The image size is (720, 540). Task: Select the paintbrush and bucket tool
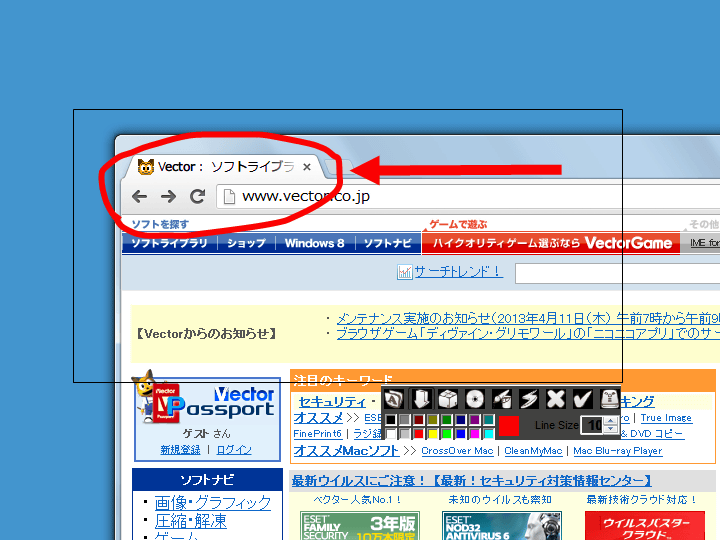click(502, 399)
